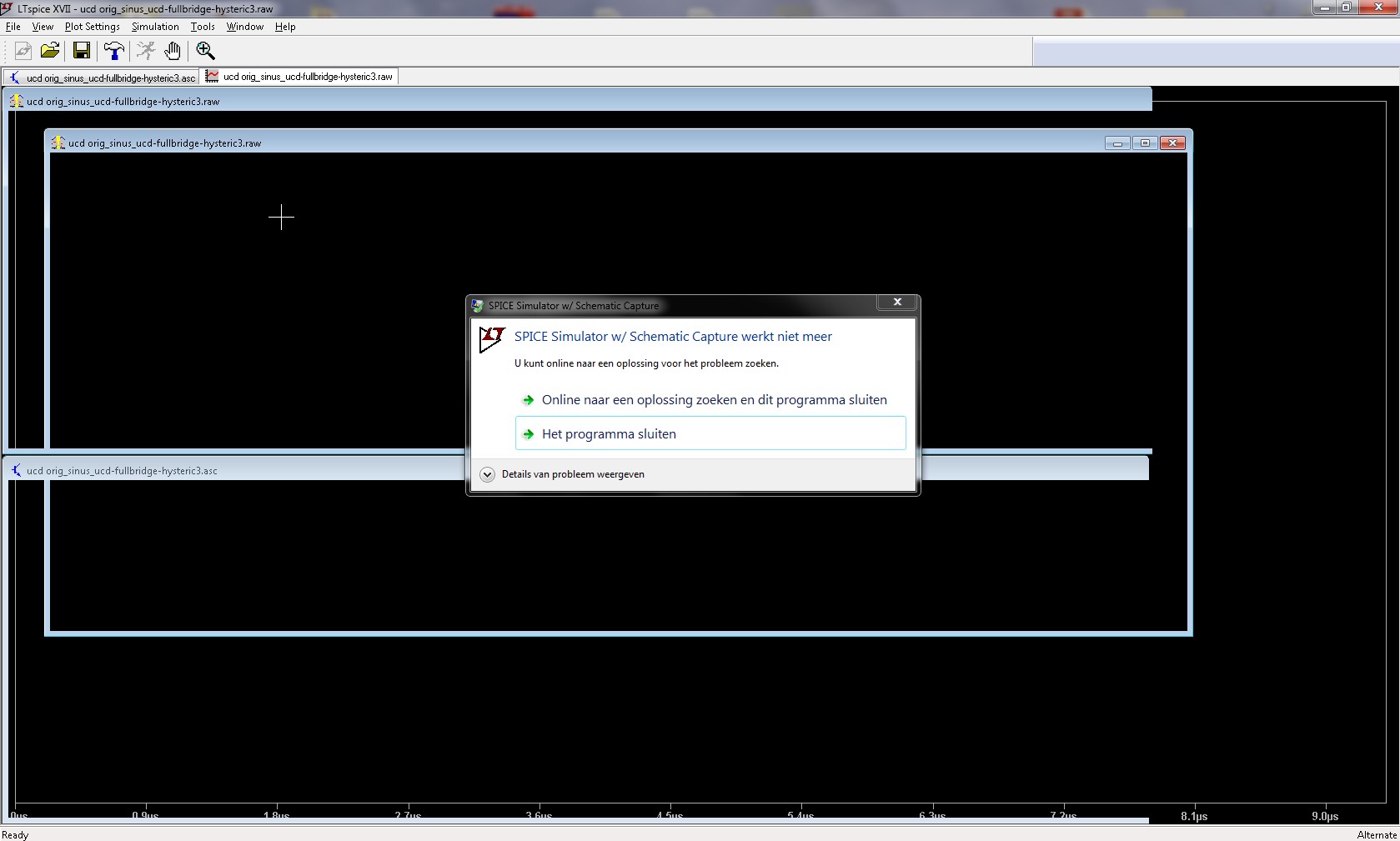Click the Open file folder icon
Image resolution: width=1400 pixels, height=841 pixels.
pos(50,51)
